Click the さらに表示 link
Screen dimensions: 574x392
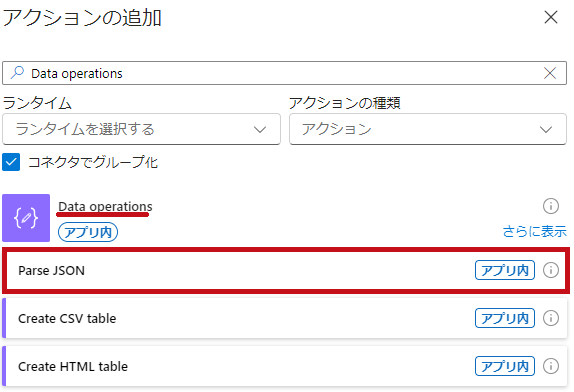pos(534,231)
